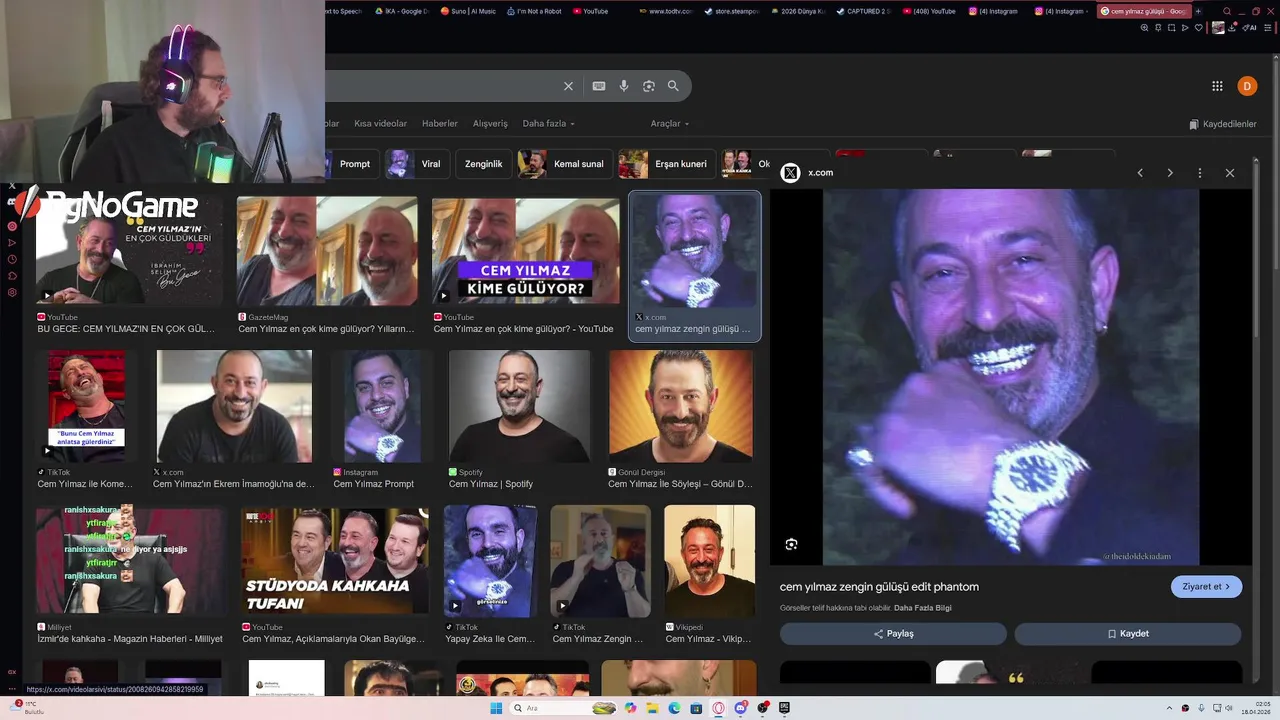Image resolution: width=1280 pixels, height=720 pixels.
Task: Switch to www.todtv.com tab
Action: tap(665, 11)
